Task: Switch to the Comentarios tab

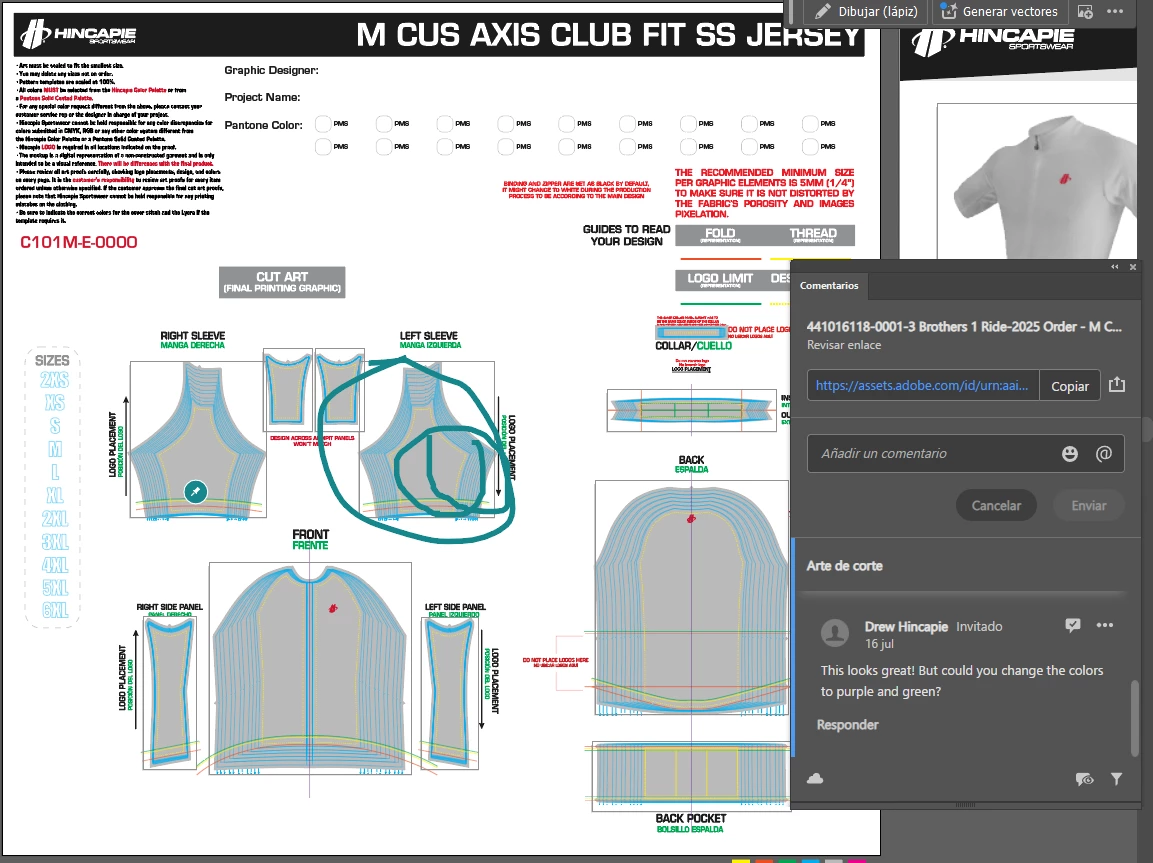Action: pos(829,285)
